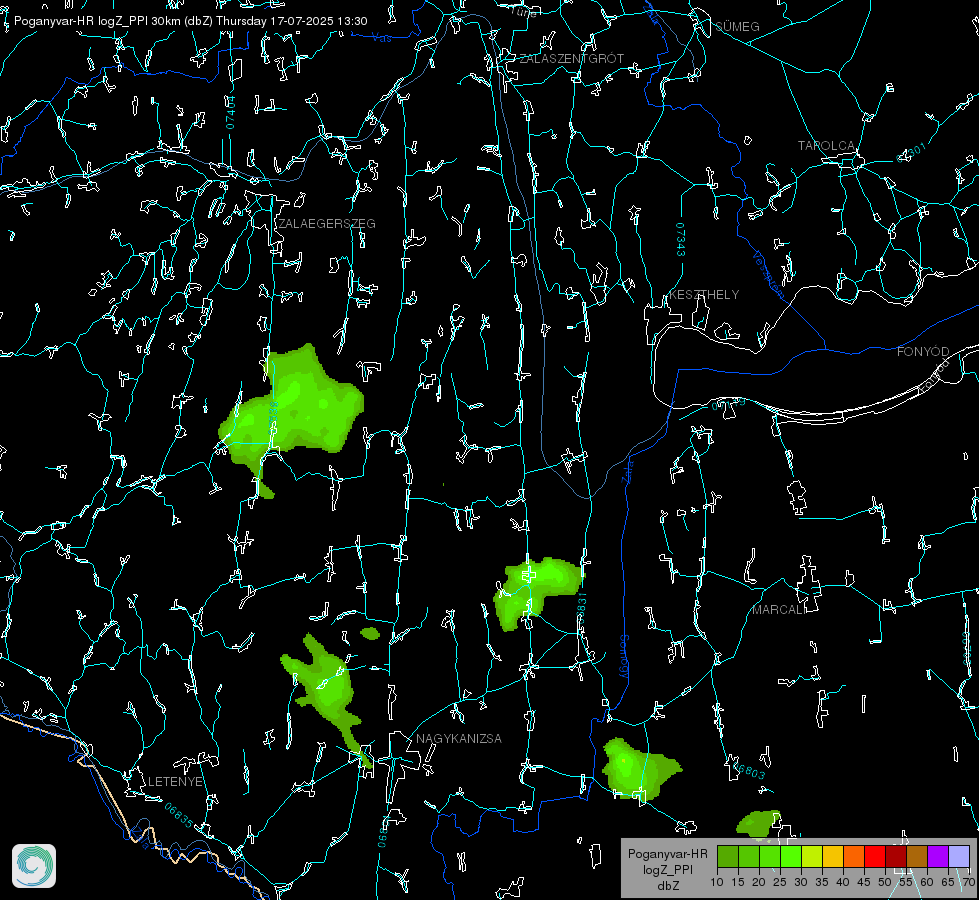The image size is (979, 900).
Task: Click the ZALASZENTGRÓT city label
Action: tap(572, 59)
